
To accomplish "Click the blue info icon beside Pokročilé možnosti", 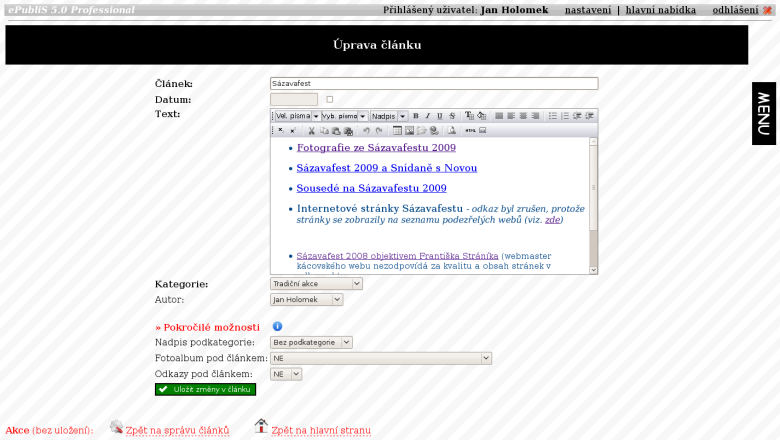I will coord(278,326).
